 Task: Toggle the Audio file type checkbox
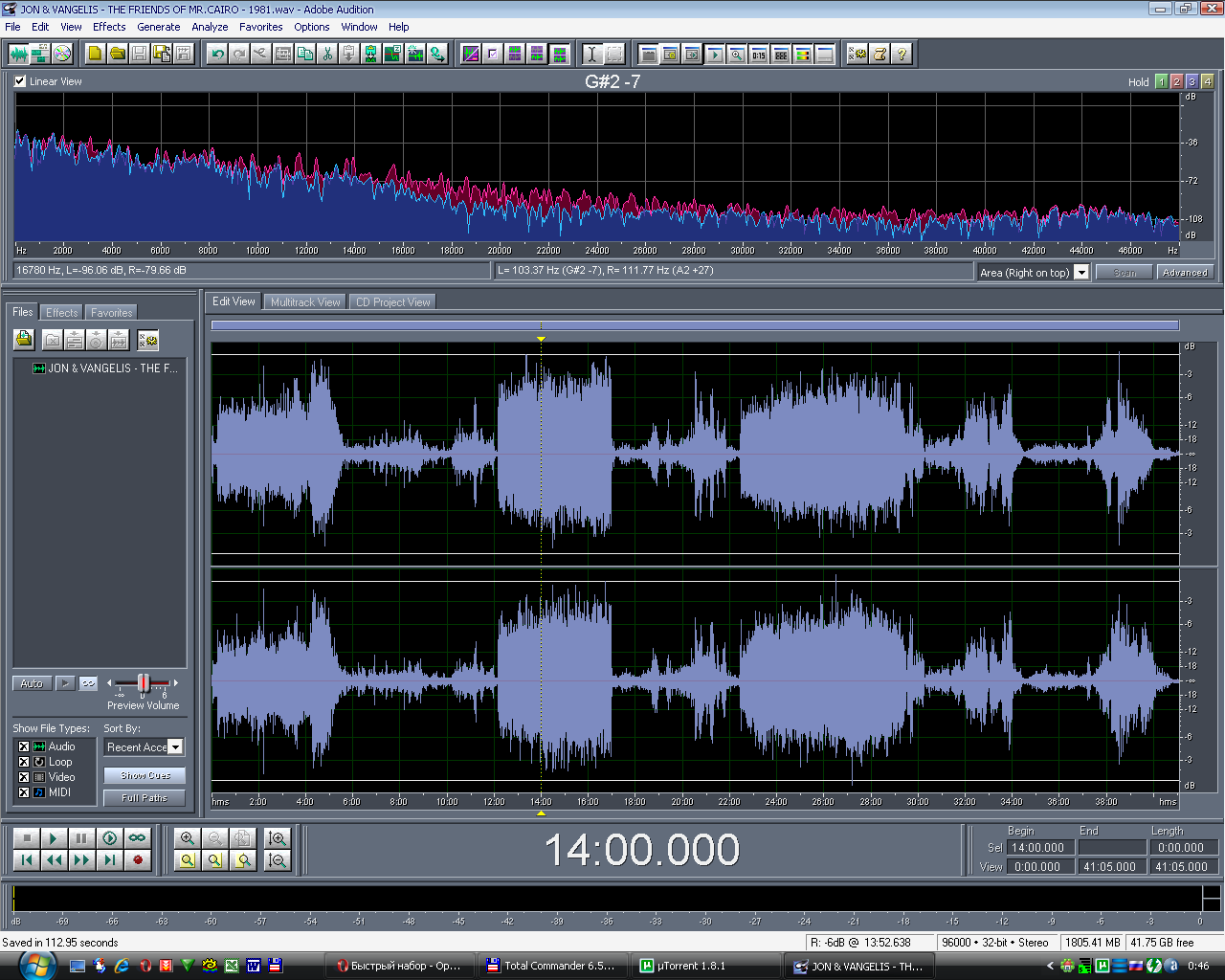tap(24, 746)
